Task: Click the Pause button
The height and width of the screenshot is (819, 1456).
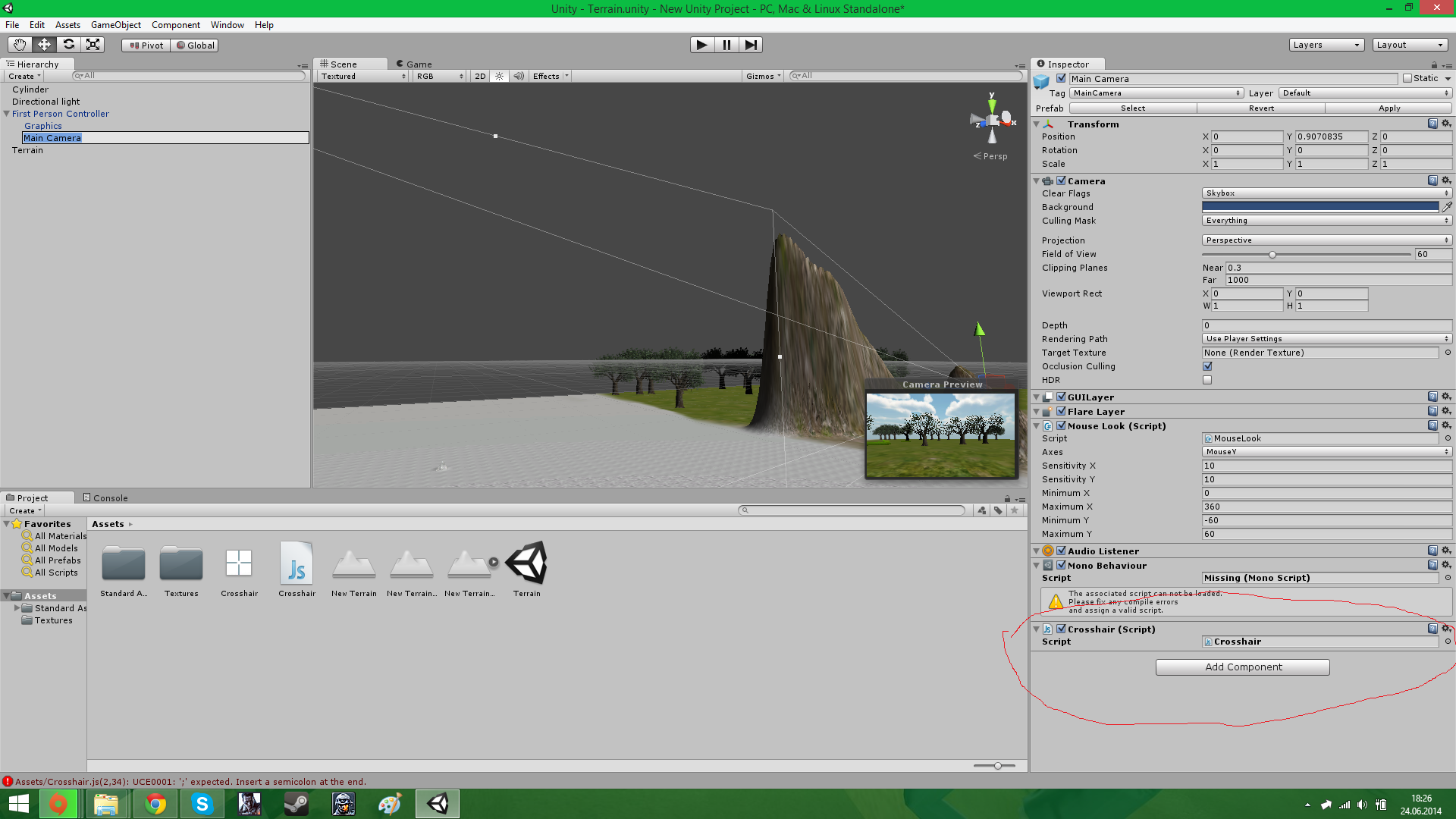Action: (x=726, y=45)
